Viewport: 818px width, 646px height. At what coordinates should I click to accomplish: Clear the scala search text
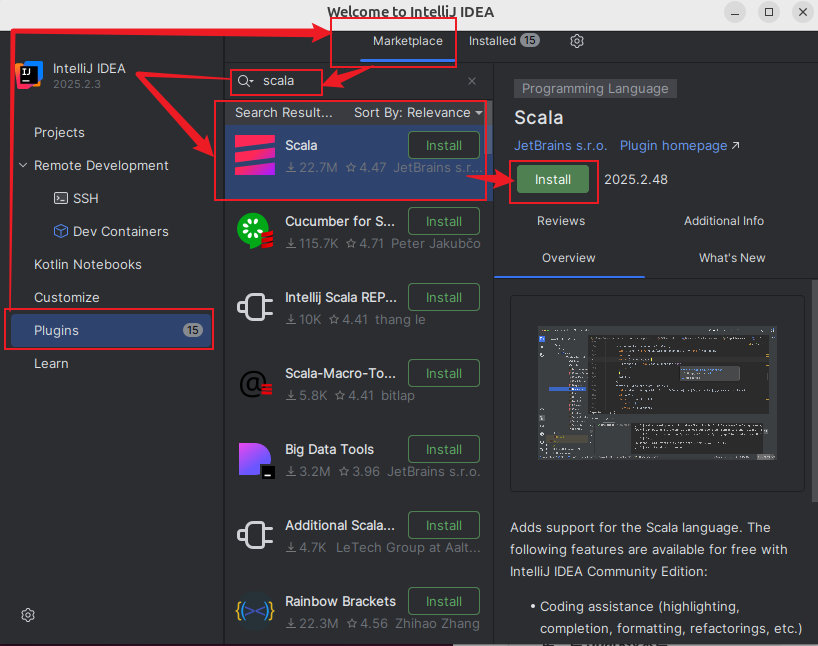pos(472,81)
